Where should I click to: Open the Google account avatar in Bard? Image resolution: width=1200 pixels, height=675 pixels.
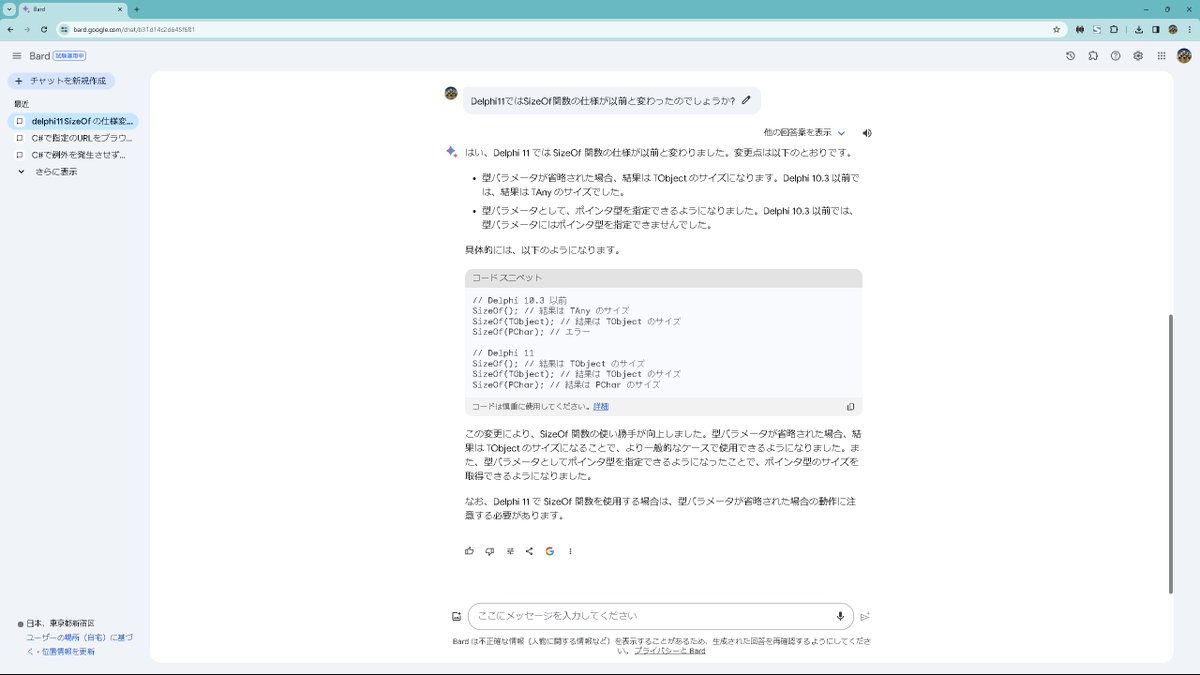[x=1184, y=56]
